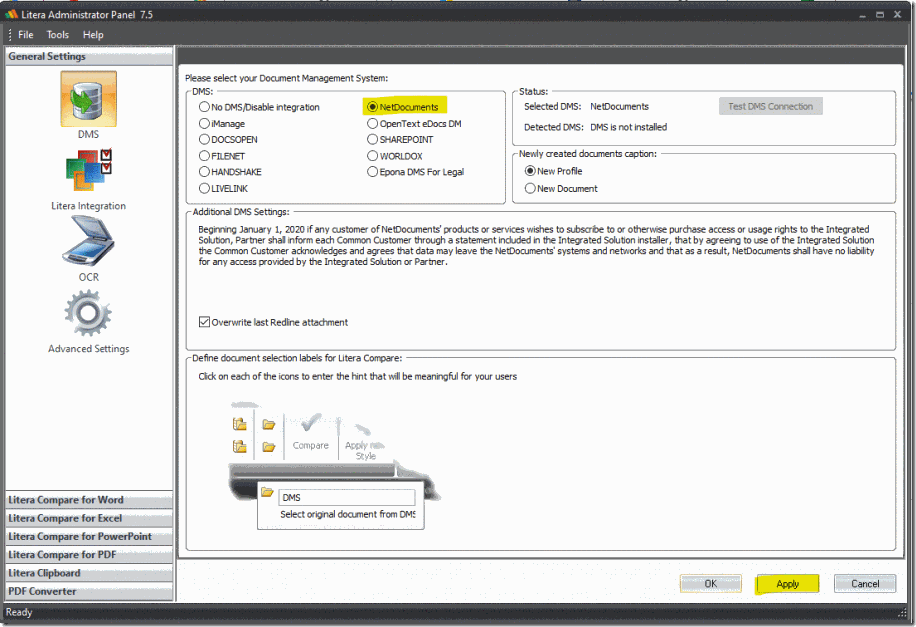The height and width of the screenshot is (627, 916).
Task: Click the top open-folder icon in the label preview
Action: click(269, 424)
